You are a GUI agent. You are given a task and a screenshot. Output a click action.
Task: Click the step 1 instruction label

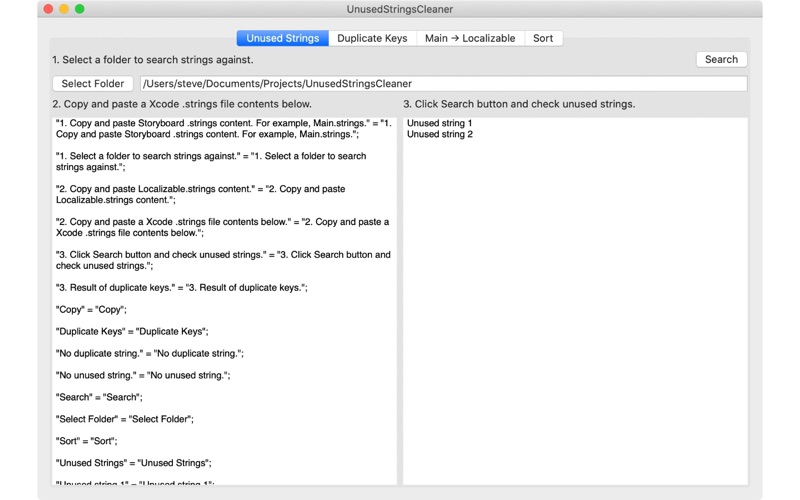click(x=153, y=60)
